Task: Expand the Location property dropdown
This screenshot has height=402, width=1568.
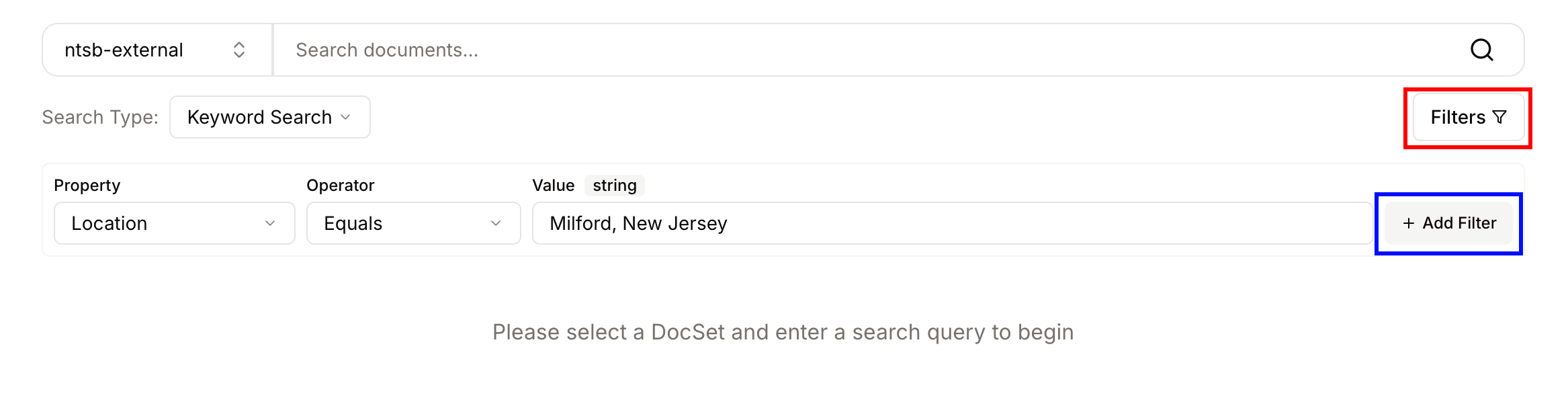Action: pyautogui.click(x=173, y=223)
